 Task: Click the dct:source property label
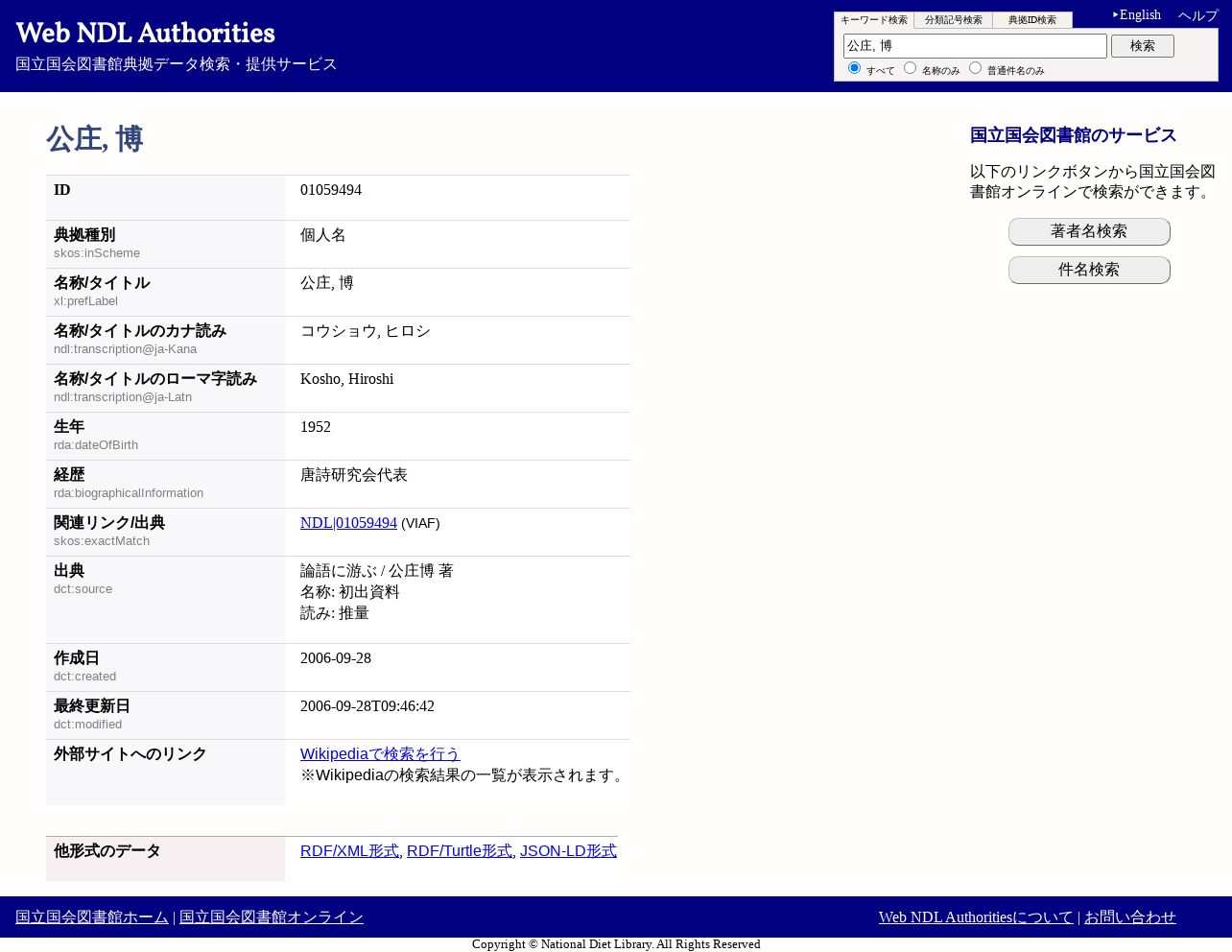83,589
